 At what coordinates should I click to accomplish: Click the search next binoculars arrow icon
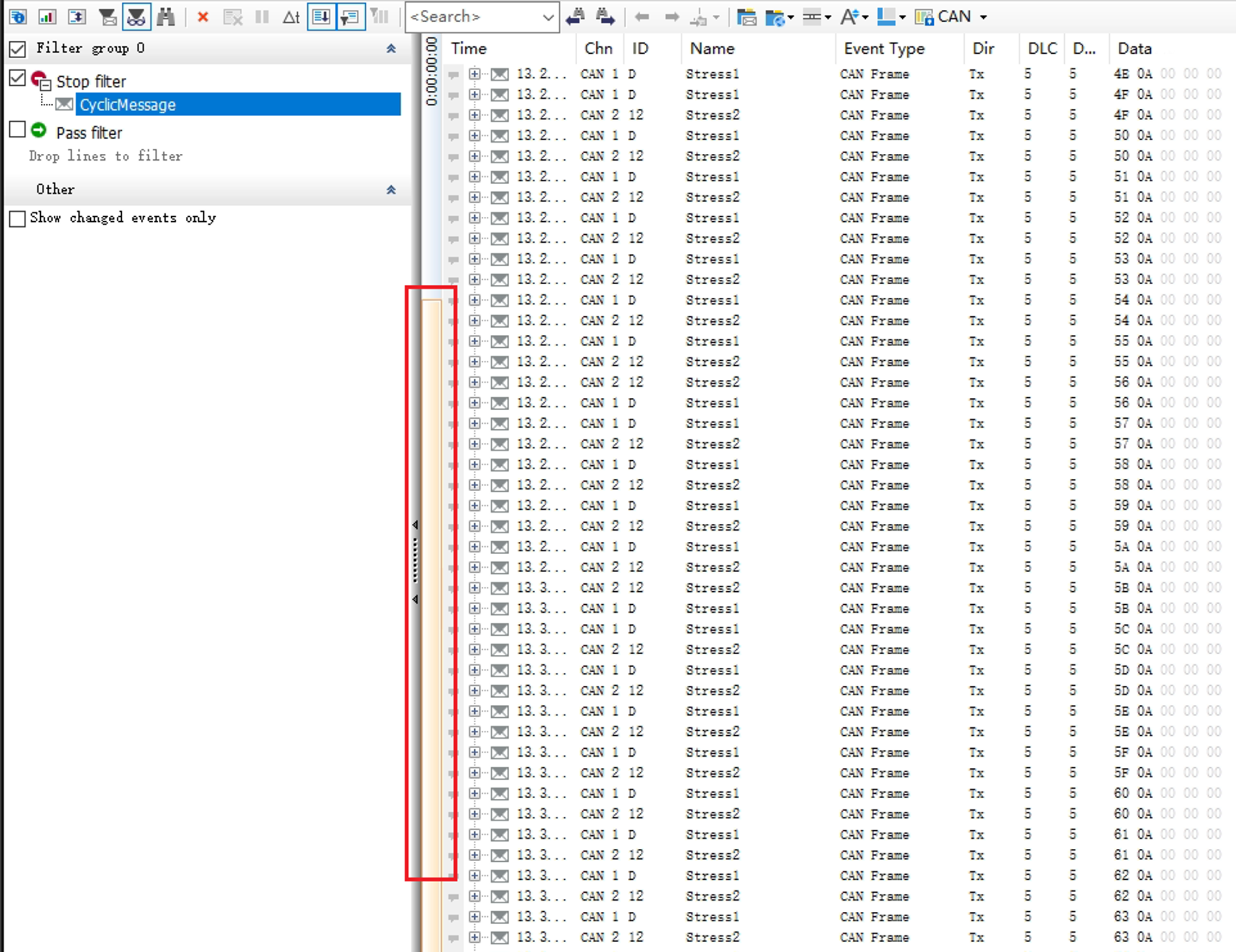coord(604,17)
